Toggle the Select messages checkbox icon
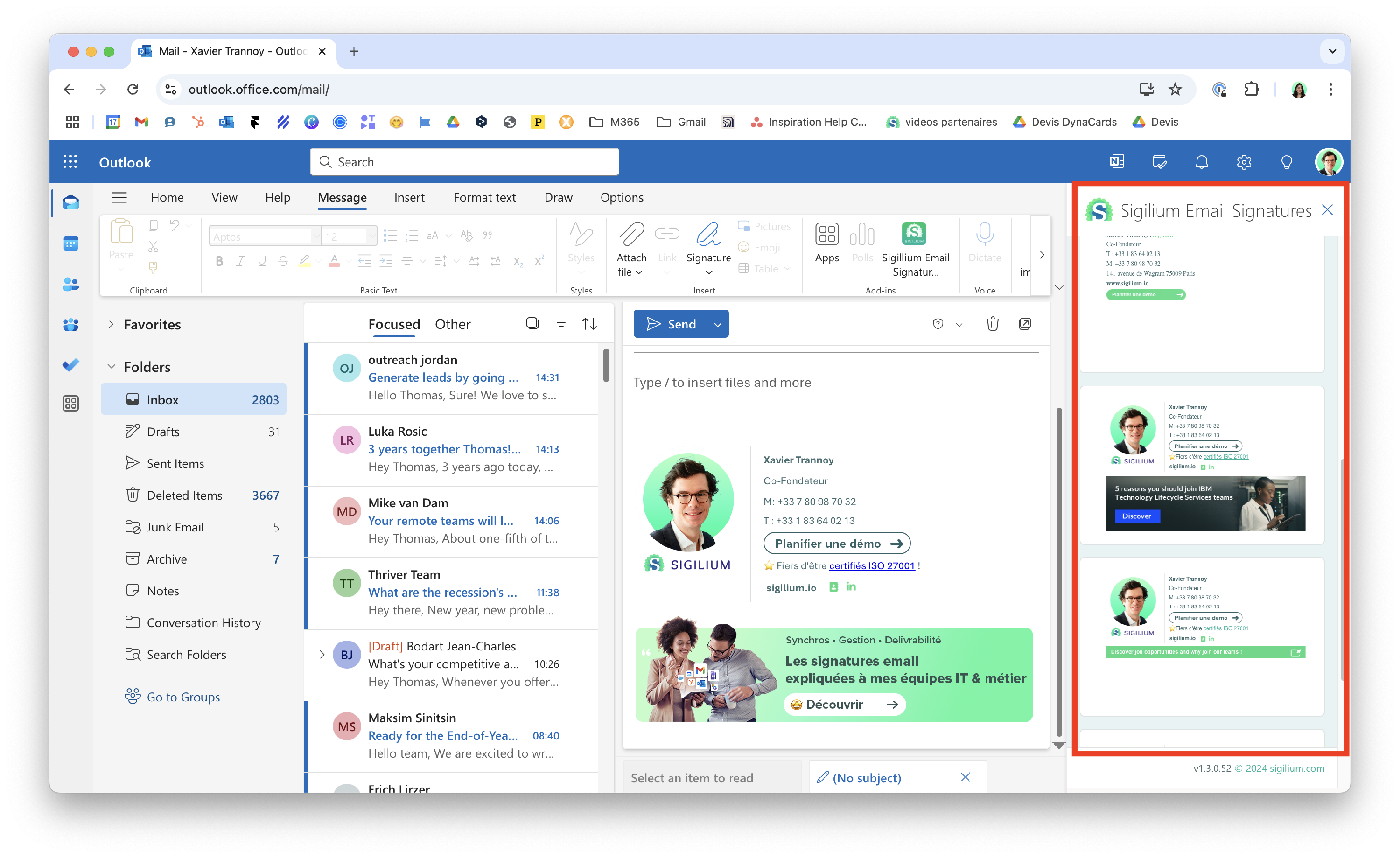 point(532,323)
